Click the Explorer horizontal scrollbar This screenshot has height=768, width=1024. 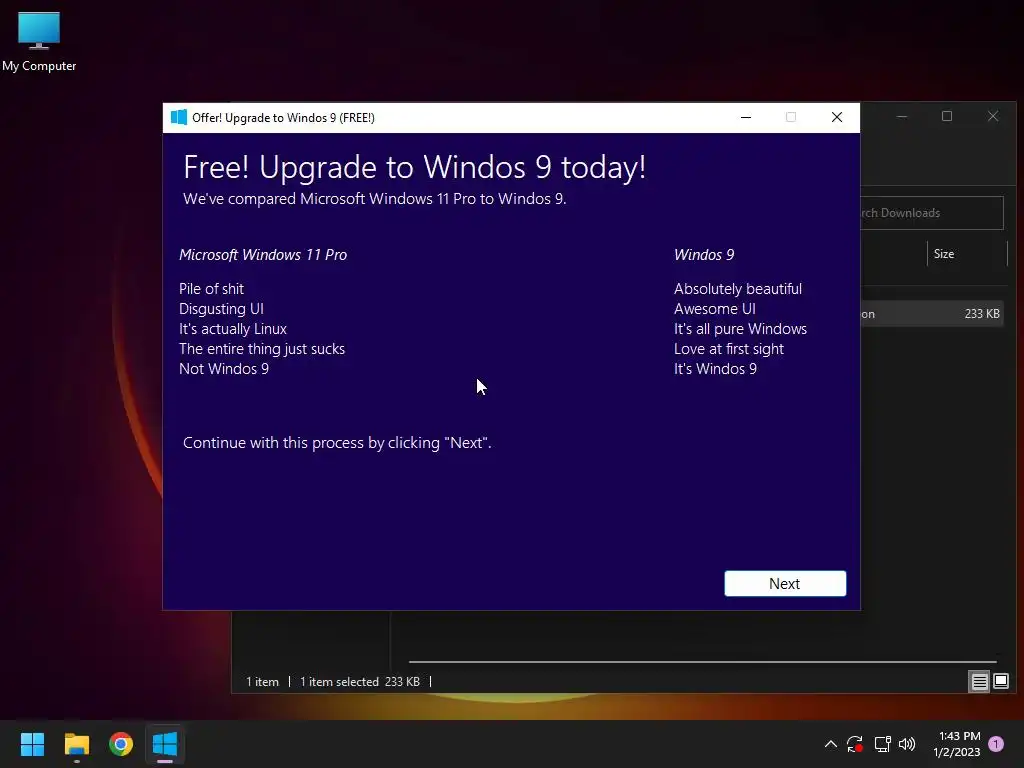(703, 662)
